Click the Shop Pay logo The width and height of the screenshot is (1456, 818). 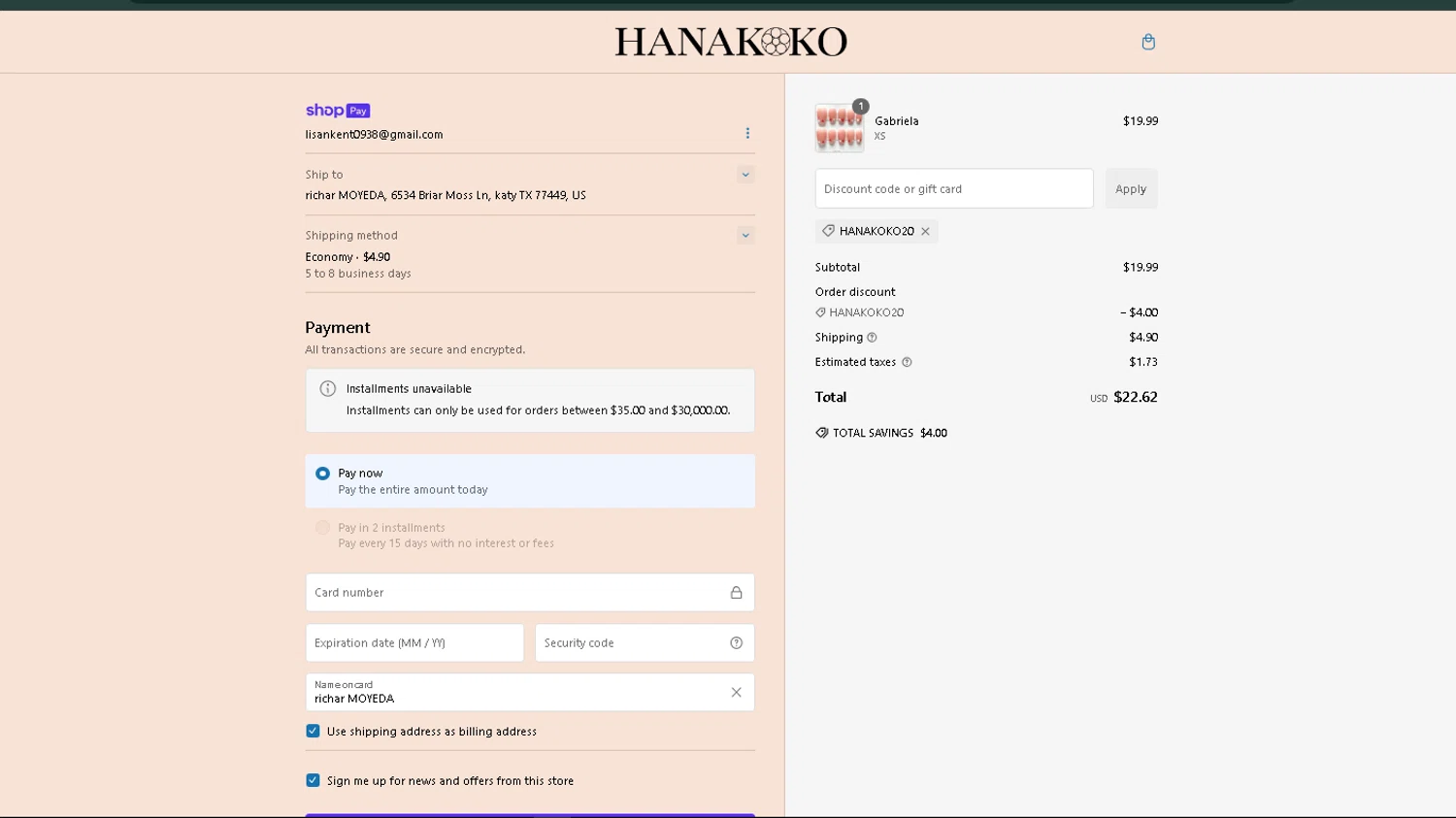pos(338,111)
